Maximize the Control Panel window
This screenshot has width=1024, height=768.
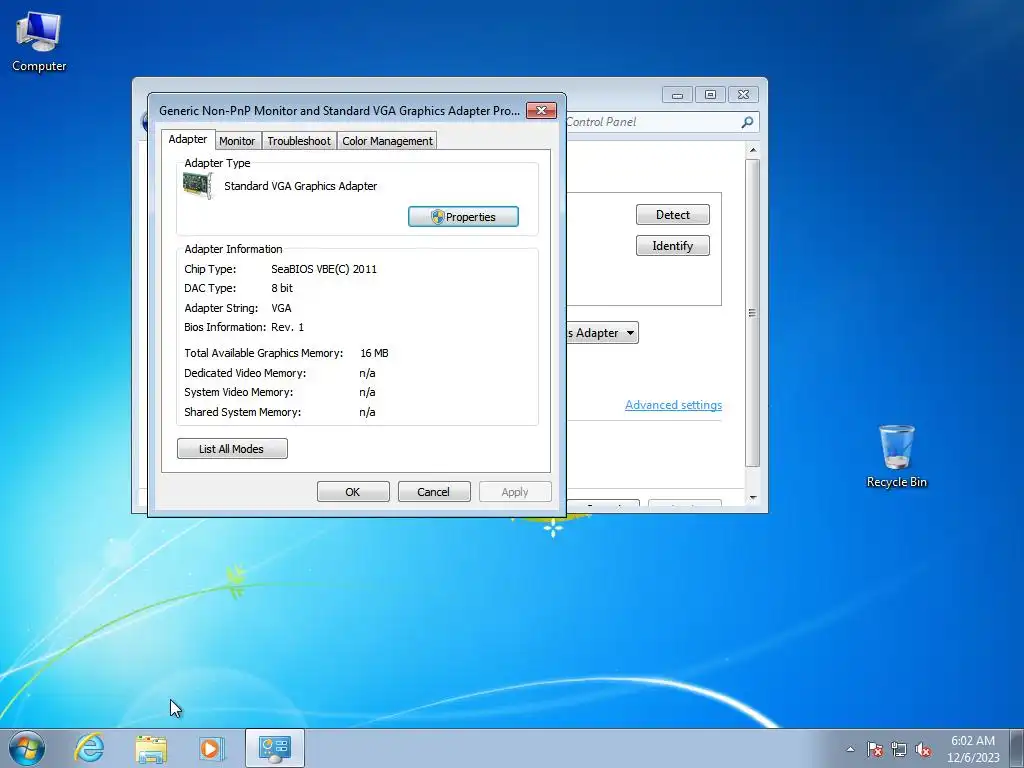click(x=711, y=95)
